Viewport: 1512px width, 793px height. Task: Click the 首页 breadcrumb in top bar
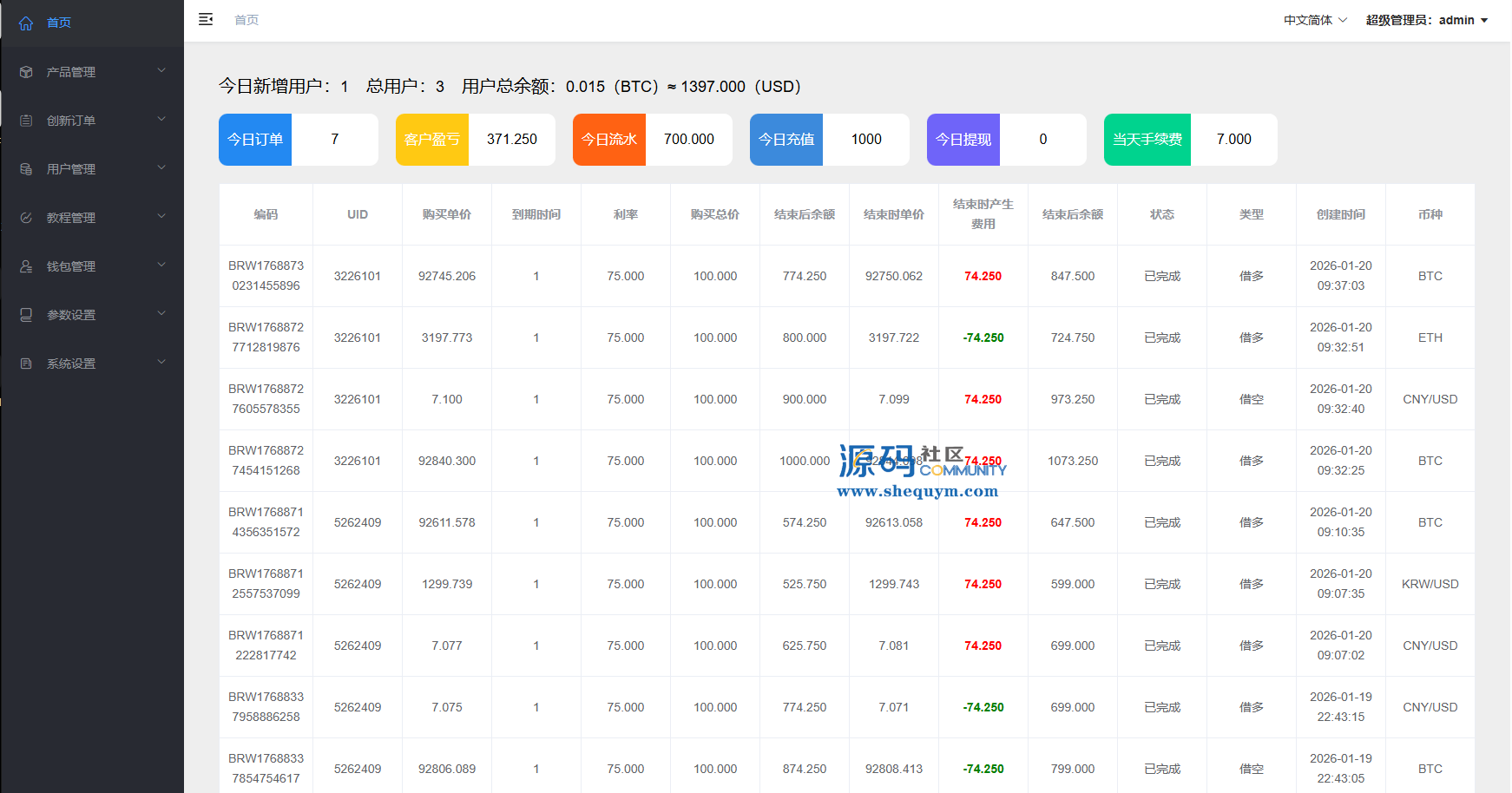(247, 20)
